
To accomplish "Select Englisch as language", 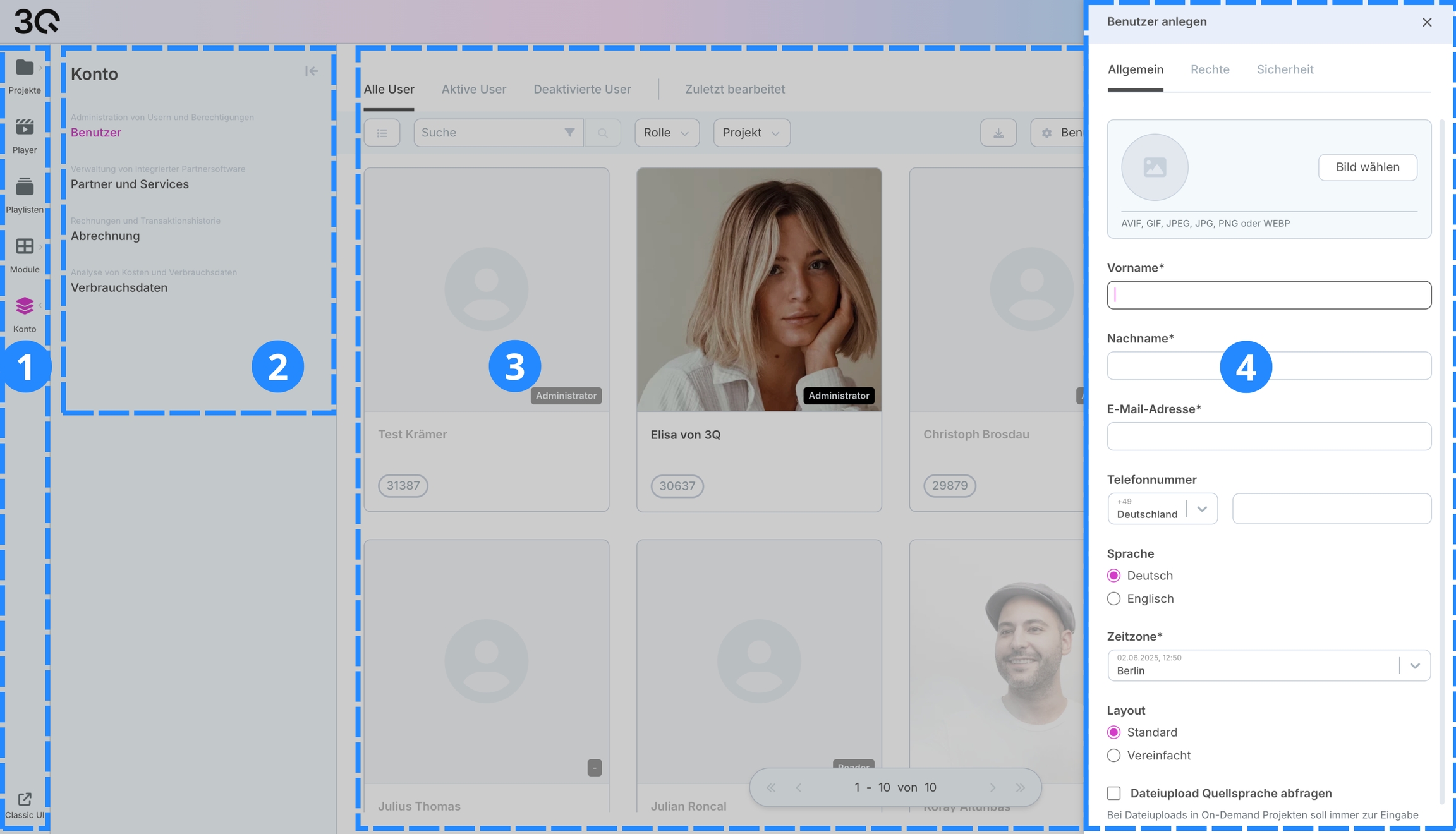I will 1114,599.
